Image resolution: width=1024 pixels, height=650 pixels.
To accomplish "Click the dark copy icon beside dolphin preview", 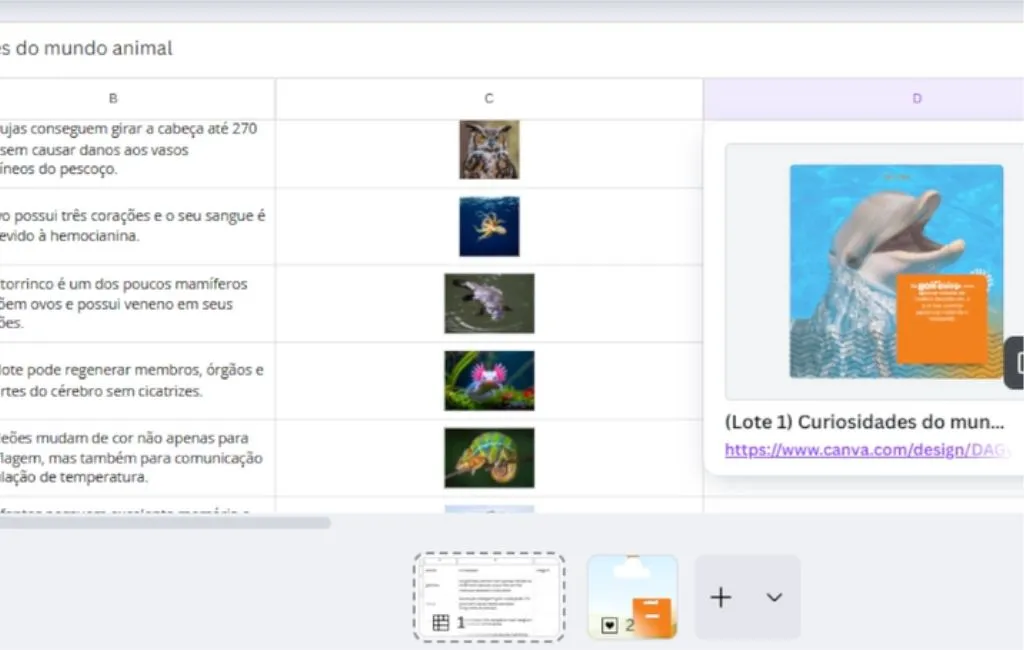I will (1015, 362).
